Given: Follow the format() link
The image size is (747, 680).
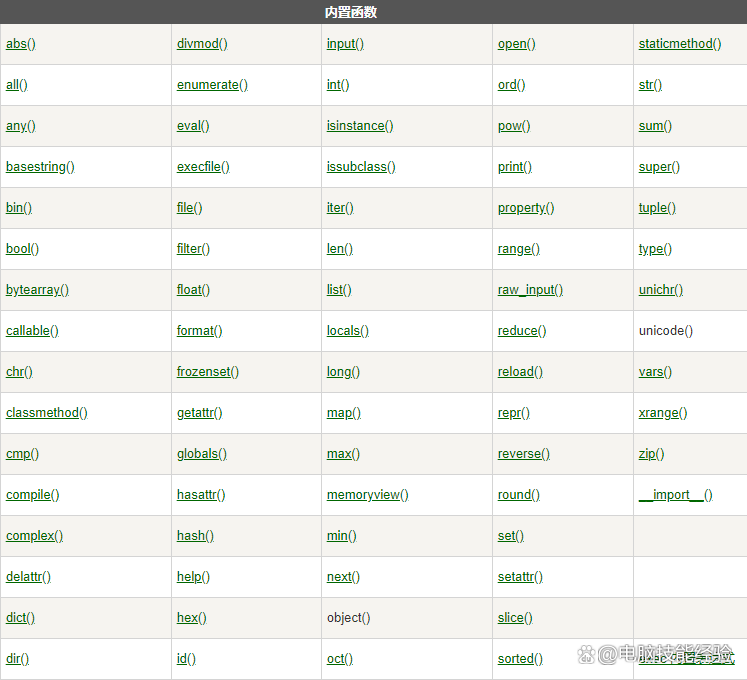Looking at the screenshot, I should coord(199,331).
